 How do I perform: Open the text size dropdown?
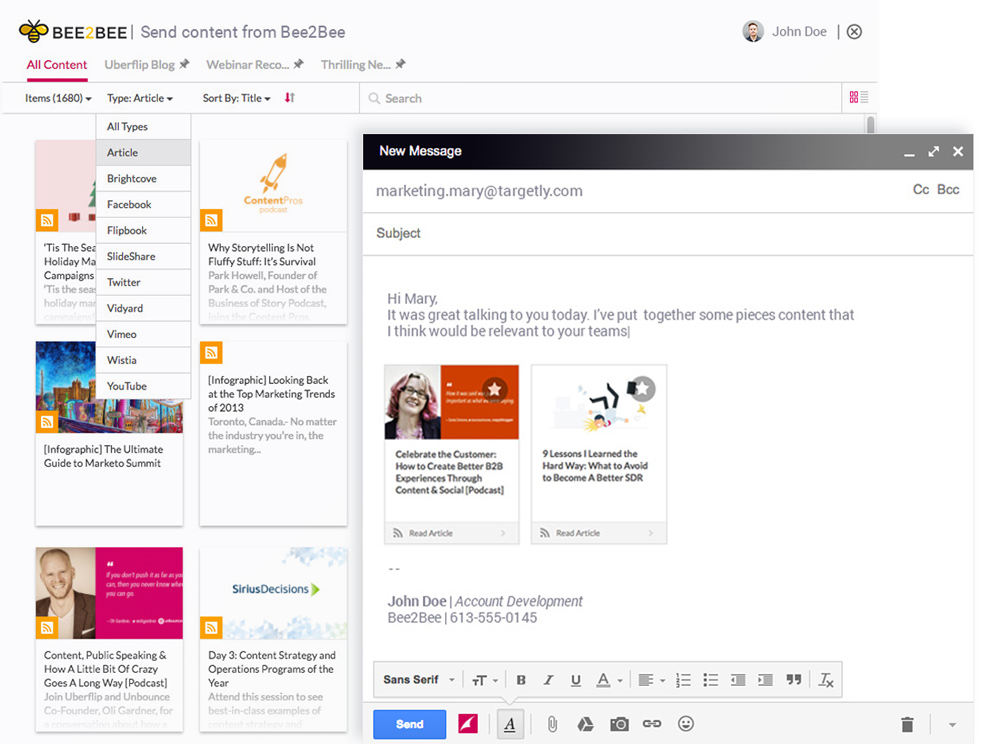[x=485, y=680]
